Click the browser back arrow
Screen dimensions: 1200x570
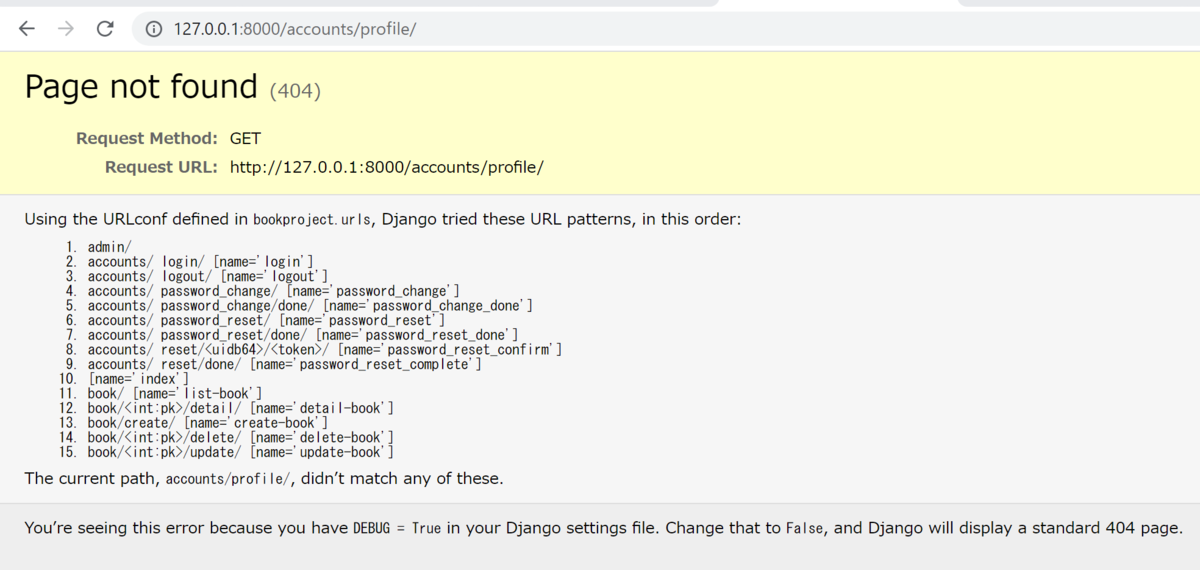coord(27,29)
